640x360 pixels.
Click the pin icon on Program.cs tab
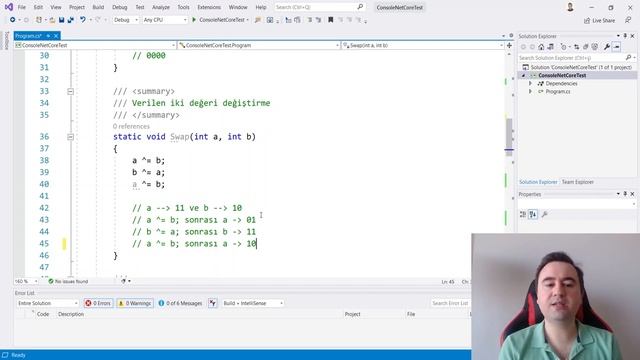point(48,36)
